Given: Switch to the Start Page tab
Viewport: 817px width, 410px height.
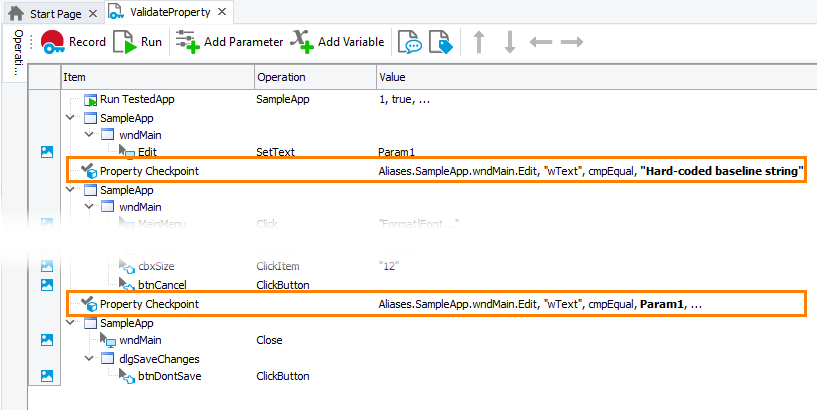Looking at the screenshot, I should point(50,12).
